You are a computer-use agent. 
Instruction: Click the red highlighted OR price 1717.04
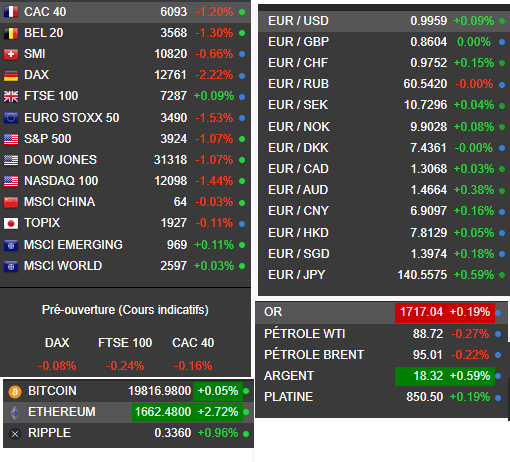(421, 312)
